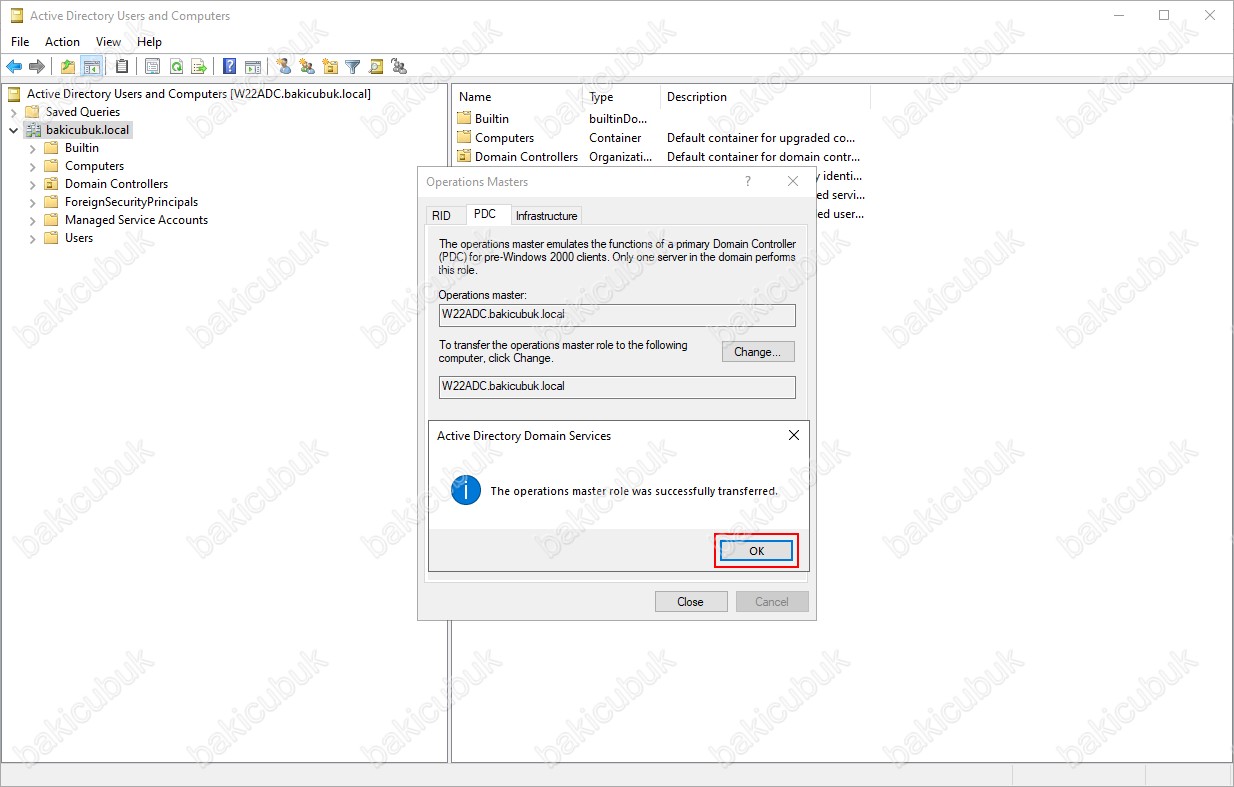The image size is (1234, 787).
Task: Click Add to group toolbar icon
Action: pyautogui.click(x=399, y=67)
